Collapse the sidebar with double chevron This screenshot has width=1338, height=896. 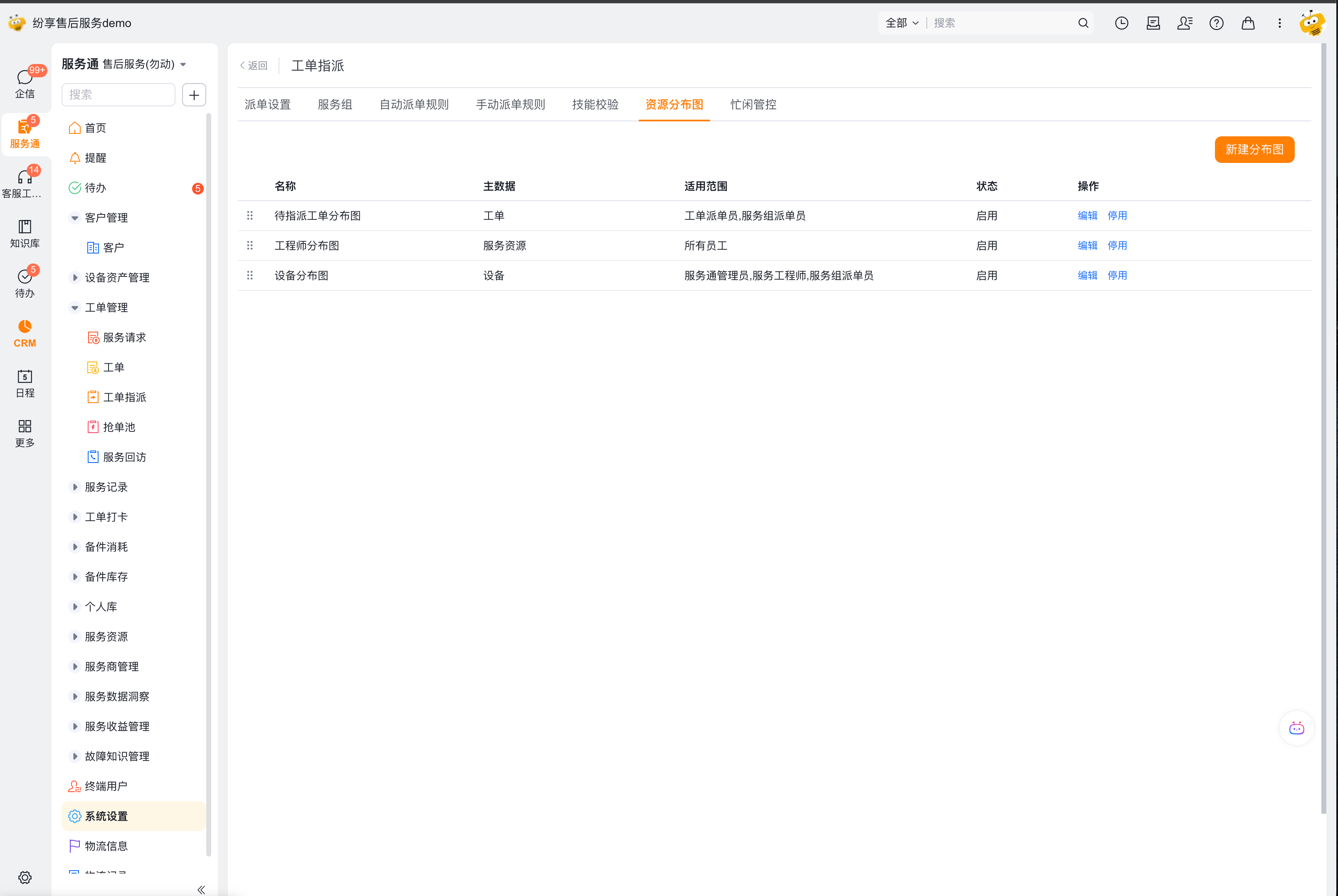201,889
